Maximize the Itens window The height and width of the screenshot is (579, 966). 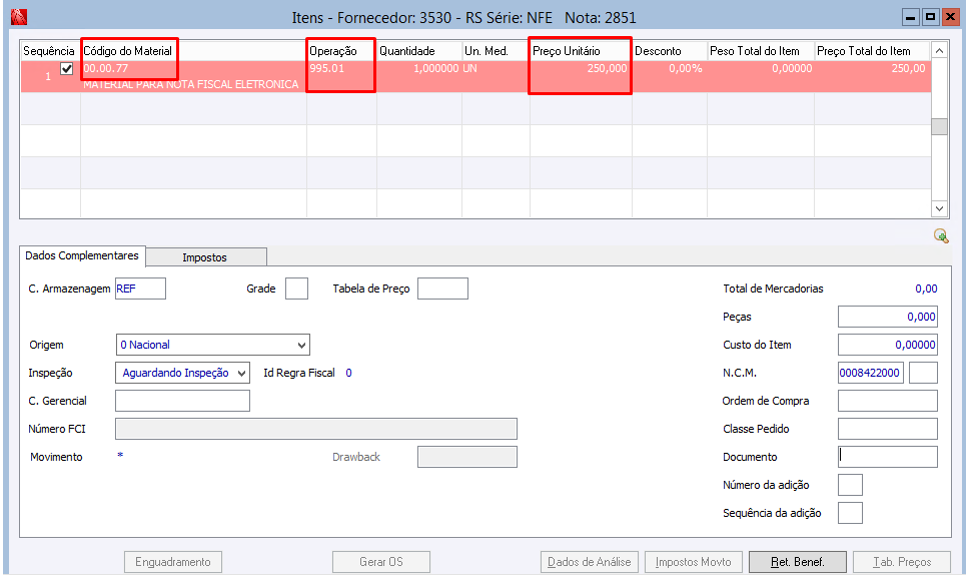click(x=930, y=17)
